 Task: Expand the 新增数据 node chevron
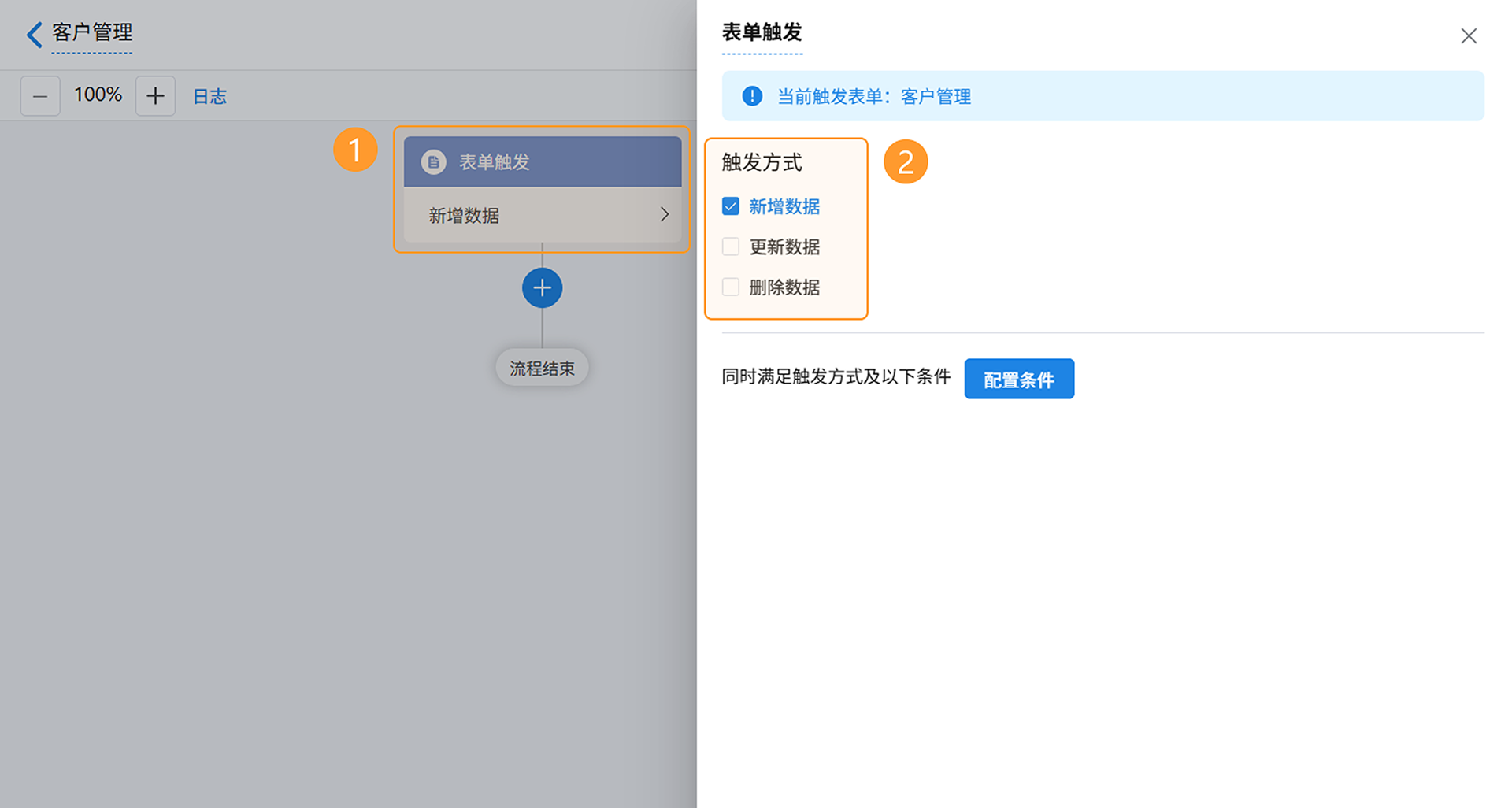[665, 214]
